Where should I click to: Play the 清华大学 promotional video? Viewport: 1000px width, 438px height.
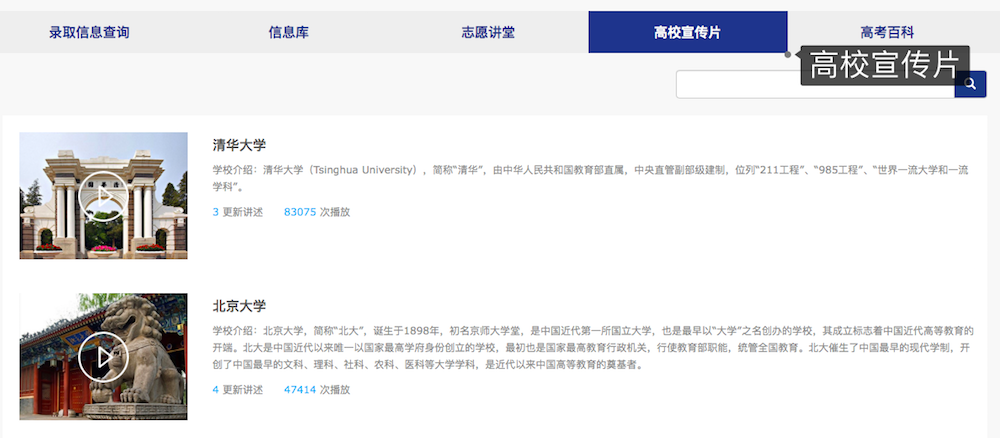(x=103, y=195)
